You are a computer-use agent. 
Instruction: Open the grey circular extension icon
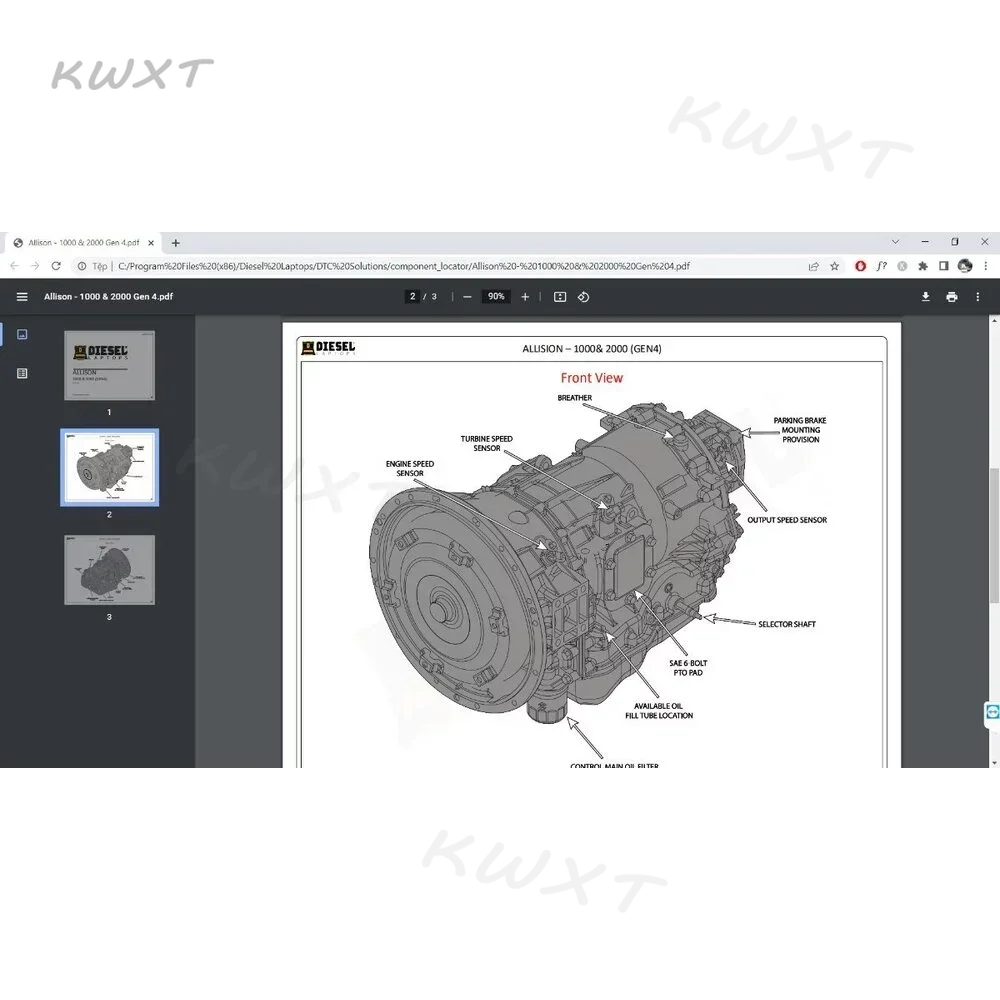click(902, 266)
